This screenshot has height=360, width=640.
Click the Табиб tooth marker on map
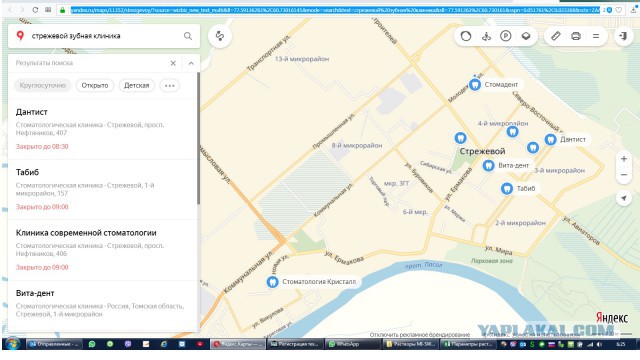coord(507,189)
